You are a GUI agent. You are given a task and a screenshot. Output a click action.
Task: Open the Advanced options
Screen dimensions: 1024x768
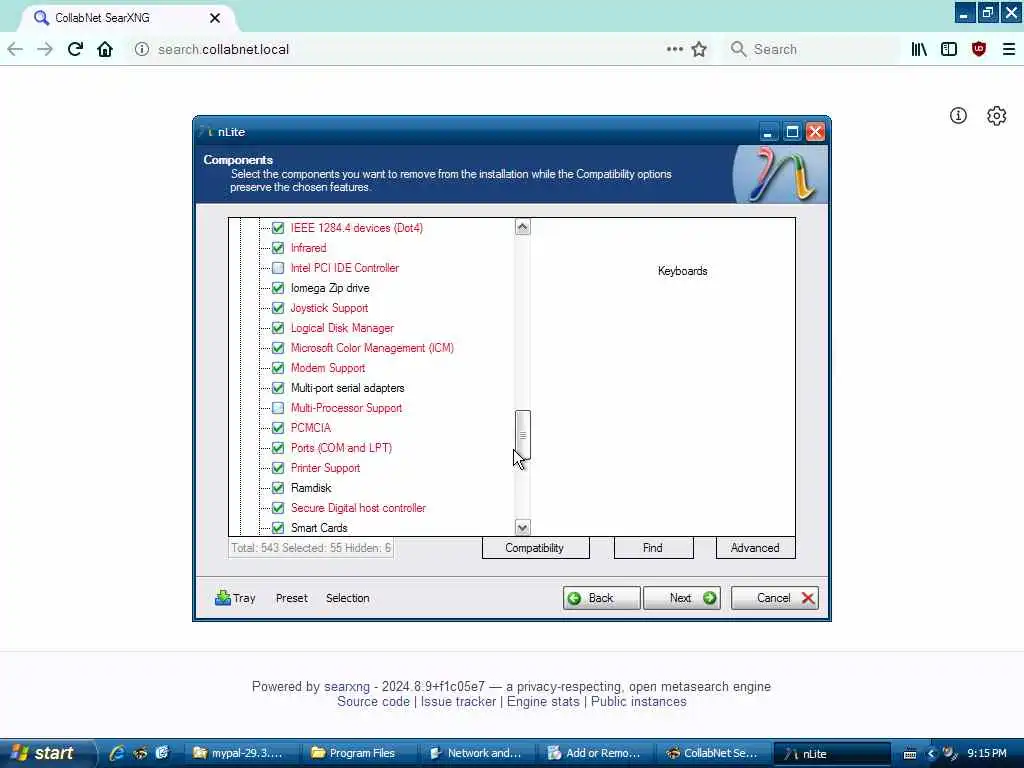click(x=755, y=548)
